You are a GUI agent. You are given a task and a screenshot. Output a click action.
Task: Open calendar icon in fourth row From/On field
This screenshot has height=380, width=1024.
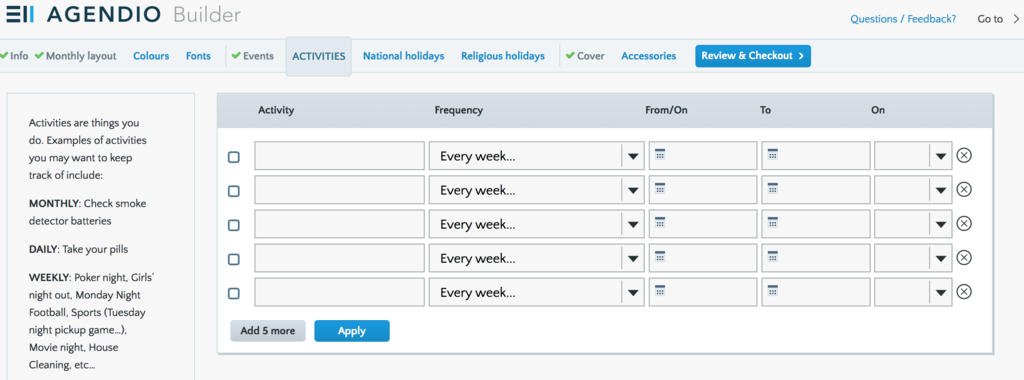660,256
